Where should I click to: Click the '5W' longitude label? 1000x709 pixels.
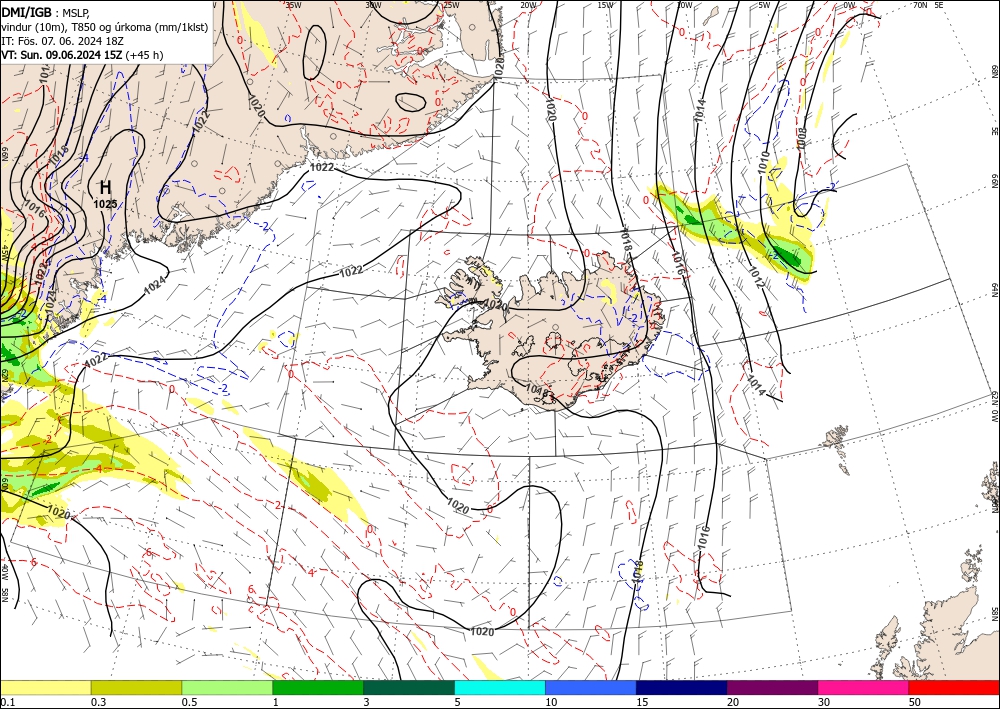click(x=764, y=5)
